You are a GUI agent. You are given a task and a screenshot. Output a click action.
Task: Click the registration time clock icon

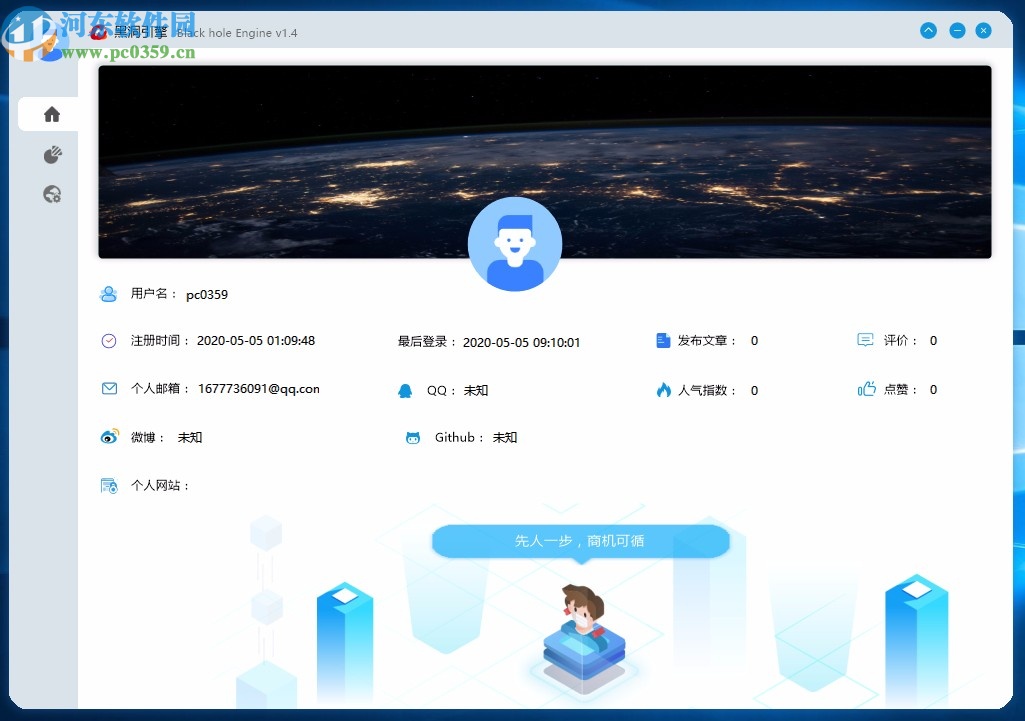[x=109, y=341]
